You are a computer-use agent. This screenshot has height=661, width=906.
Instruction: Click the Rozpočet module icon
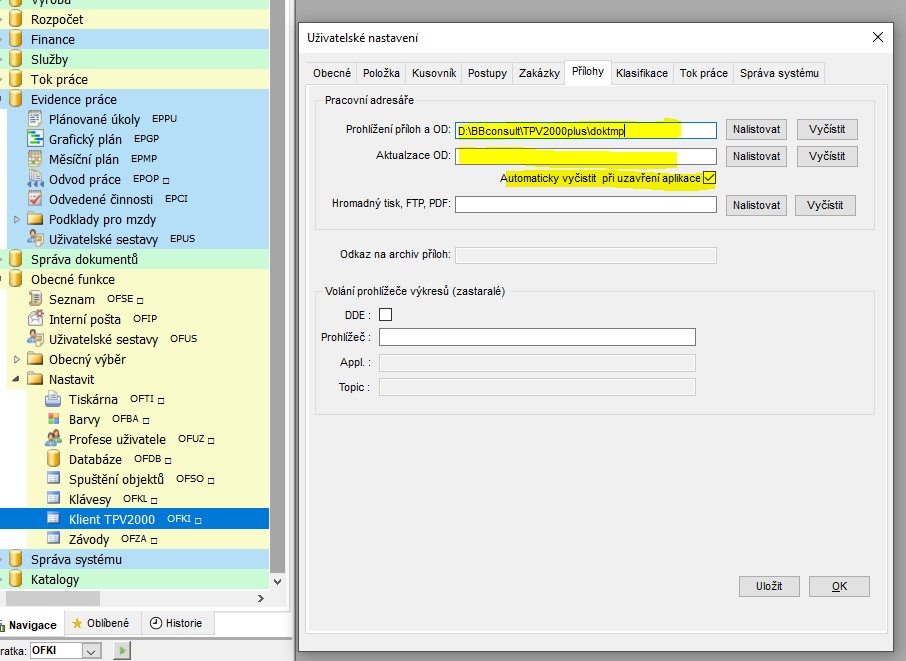pyautogui.click(x=16, y=19)
